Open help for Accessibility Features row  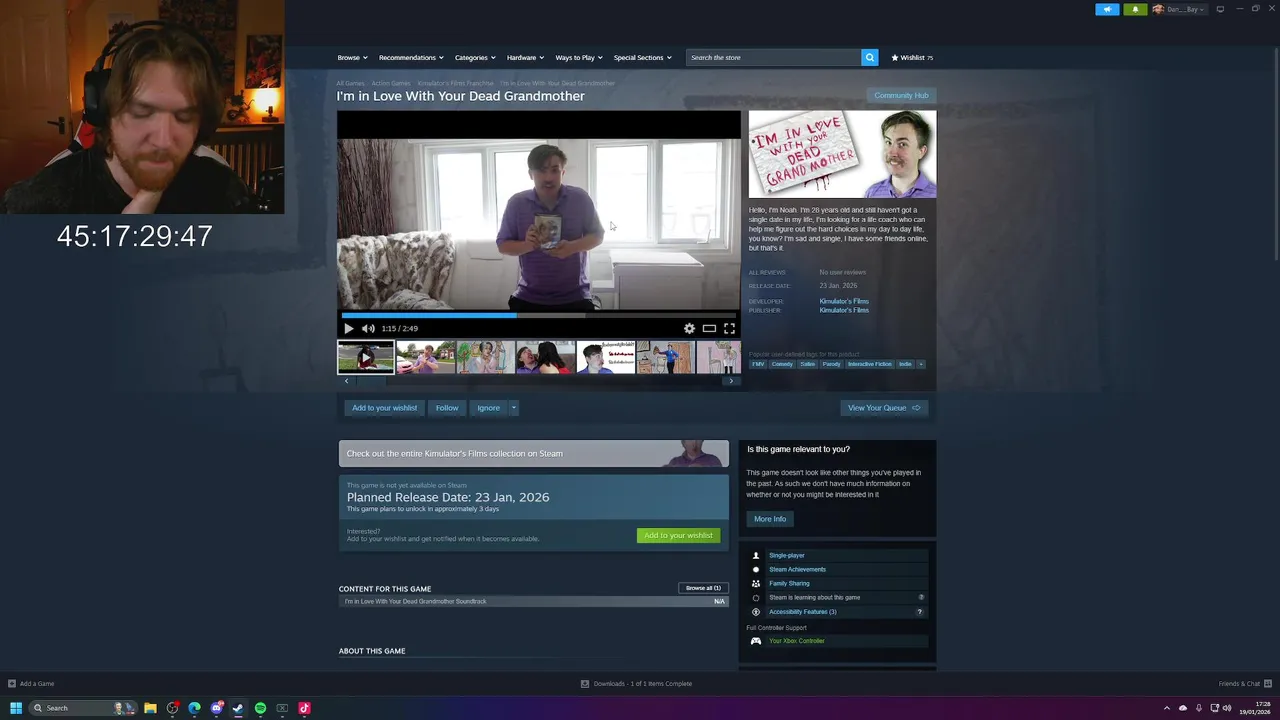pyautogui.click(x=920, y=611)
